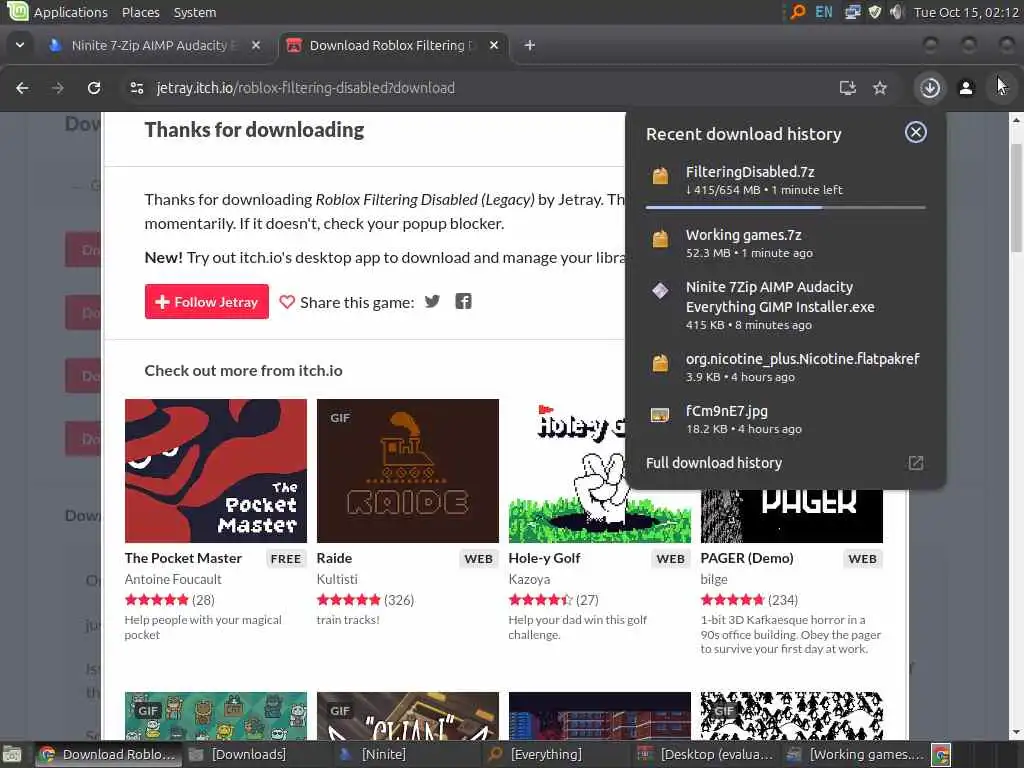Click the search magnifier tray icon
Image resolution: width=1024 pixels, height=768 pixels.
click(797, 12)
